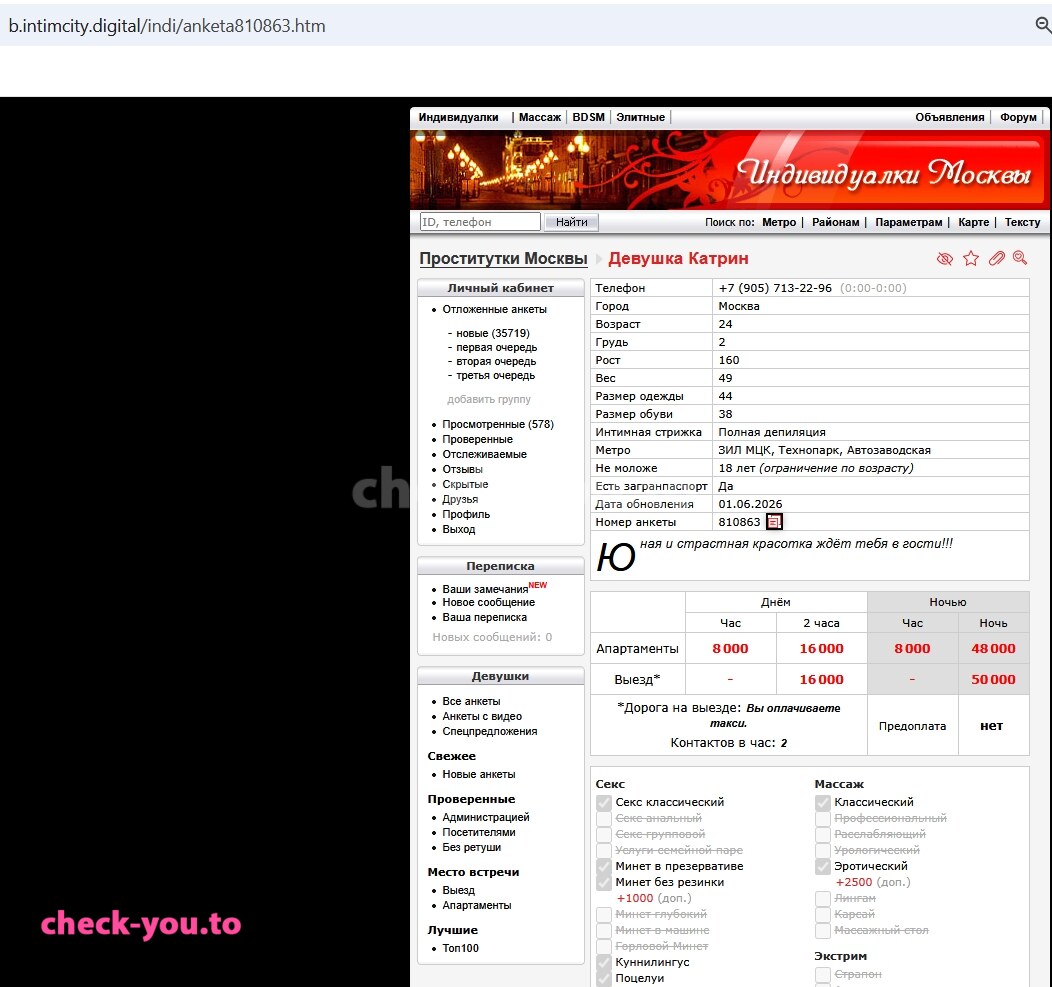The height and width of the screenshot is (987, 1052).
Task: Click the magnifier icon beside the paperclip
Action: (1020, 258)
